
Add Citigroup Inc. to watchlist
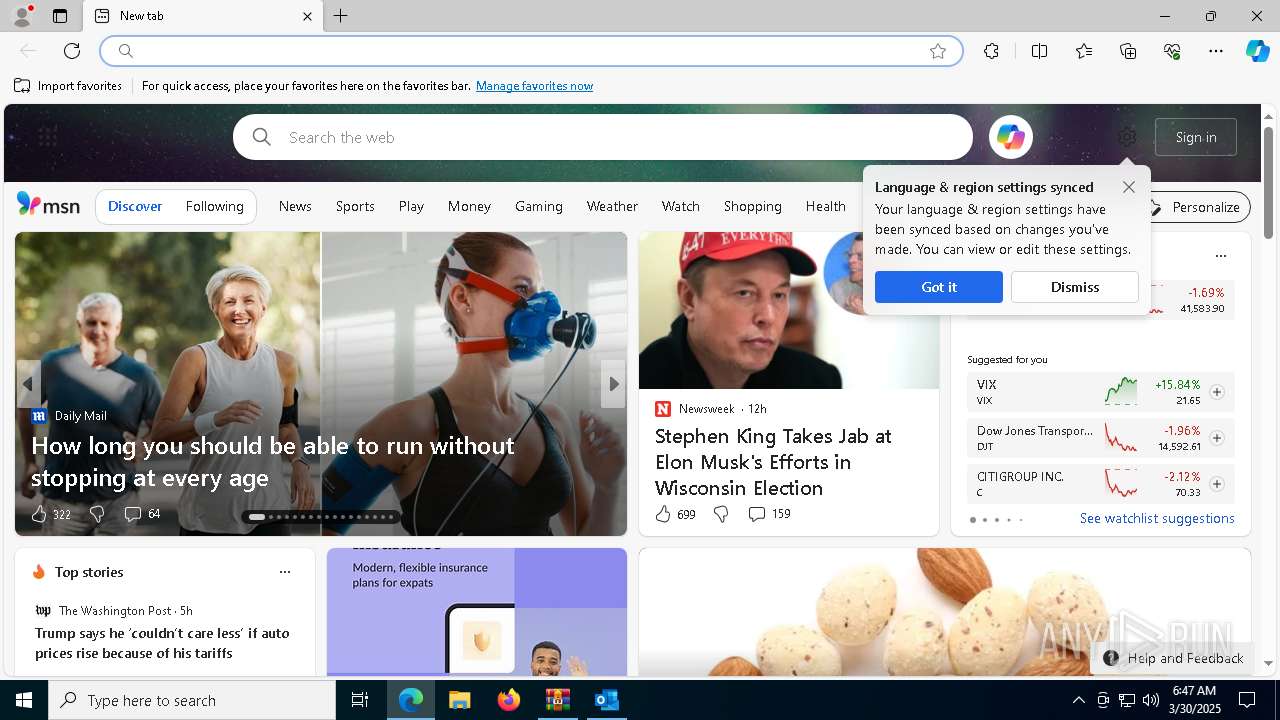(x=1217, y=484)
